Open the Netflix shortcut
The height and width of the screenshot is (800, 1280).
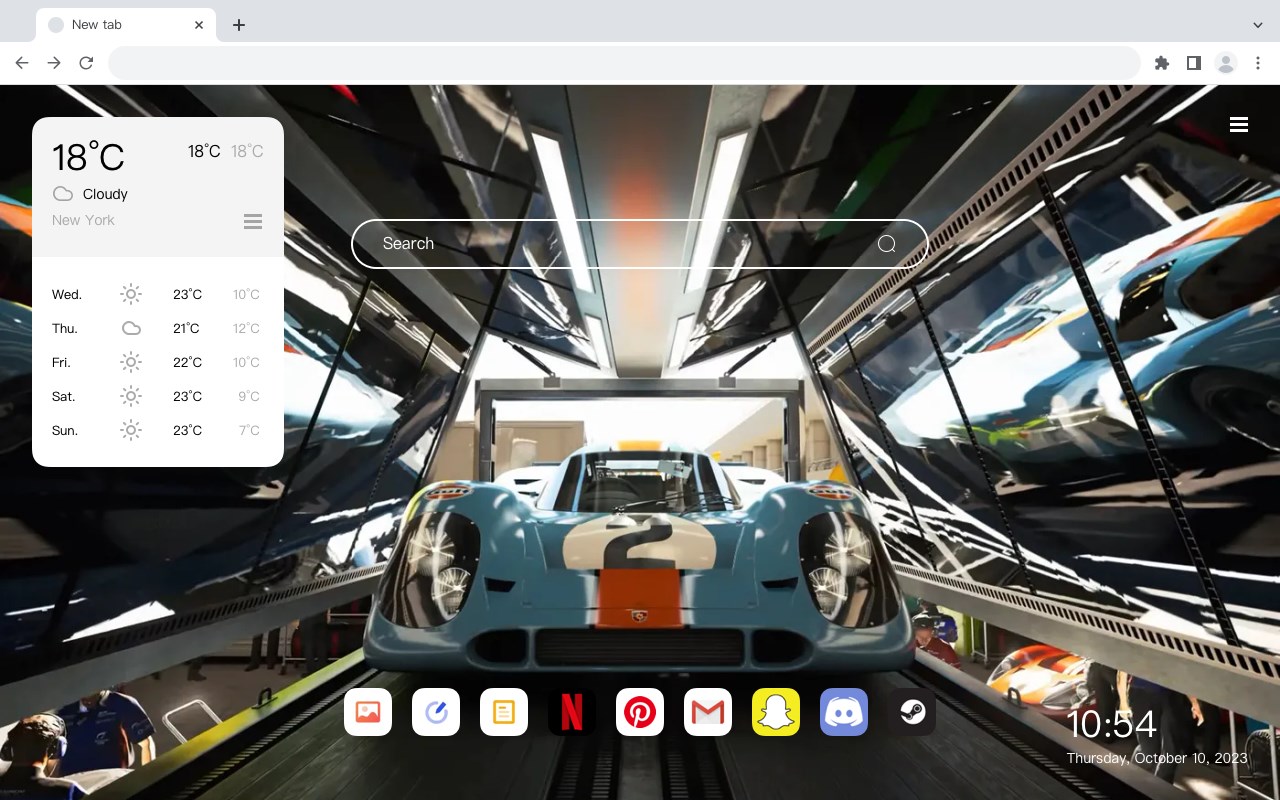(572, 712)
